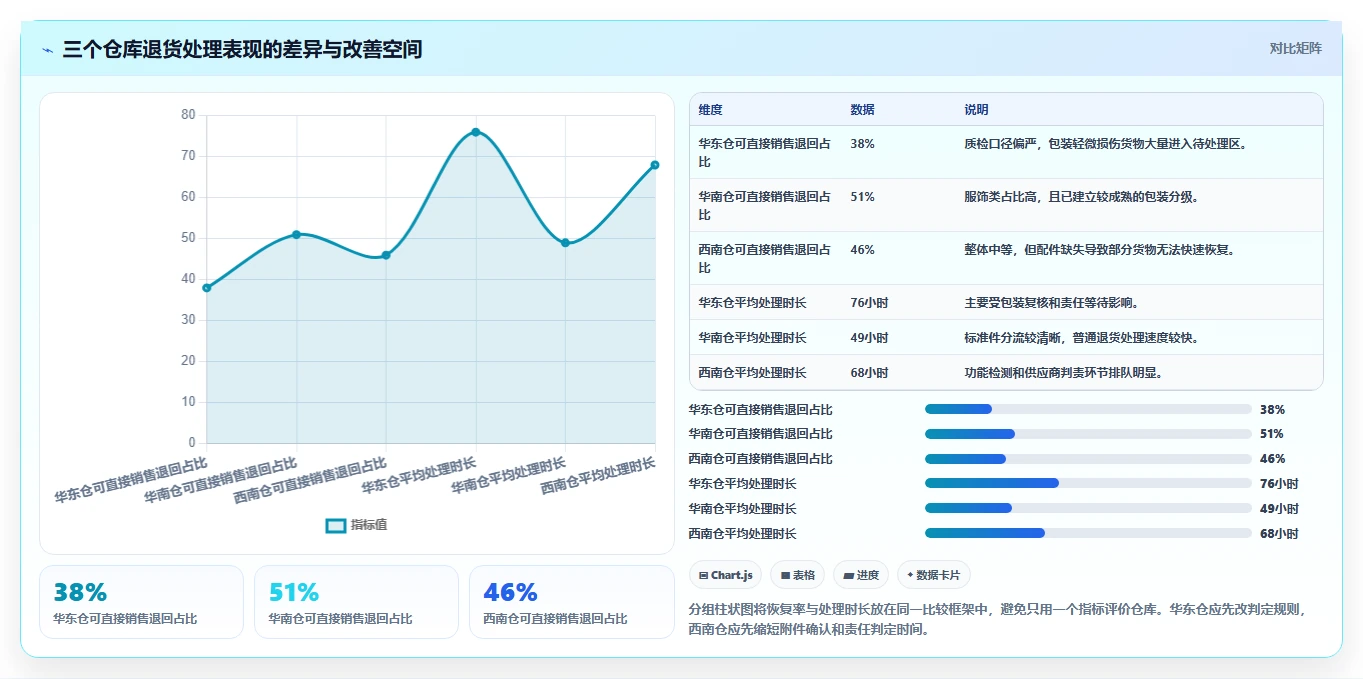The height and width of the screenshot is (679, 1363).
Task: Click the y-axis value 80
Action: pos(188,115)
